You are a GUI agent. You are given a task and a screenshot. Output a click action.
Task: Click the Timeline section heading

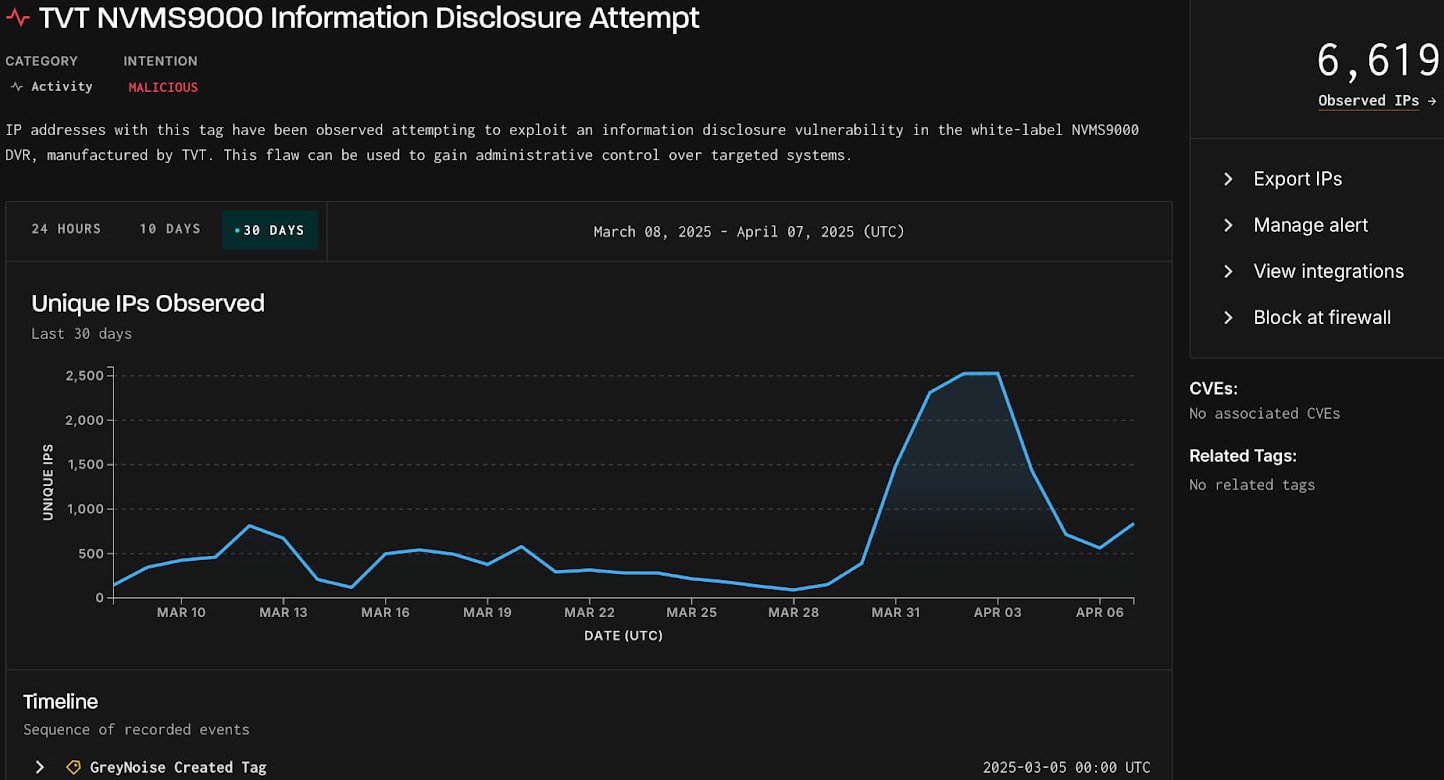pyautogui.click(x=60, y=701)
